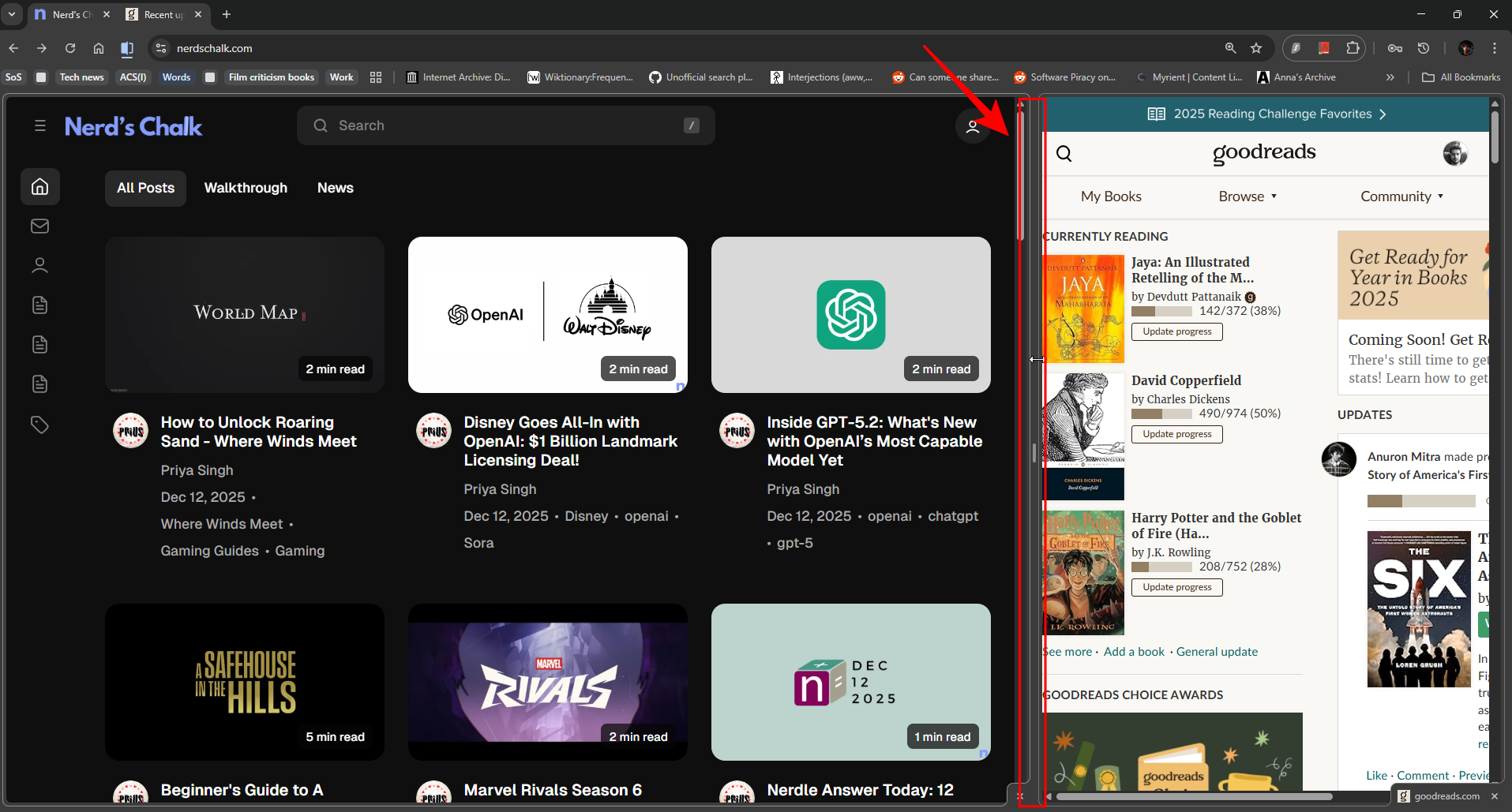Open the Marvel Rivals article thumbnail
1512x812 pixels.
pyautogui.click(x=548, y=683)
